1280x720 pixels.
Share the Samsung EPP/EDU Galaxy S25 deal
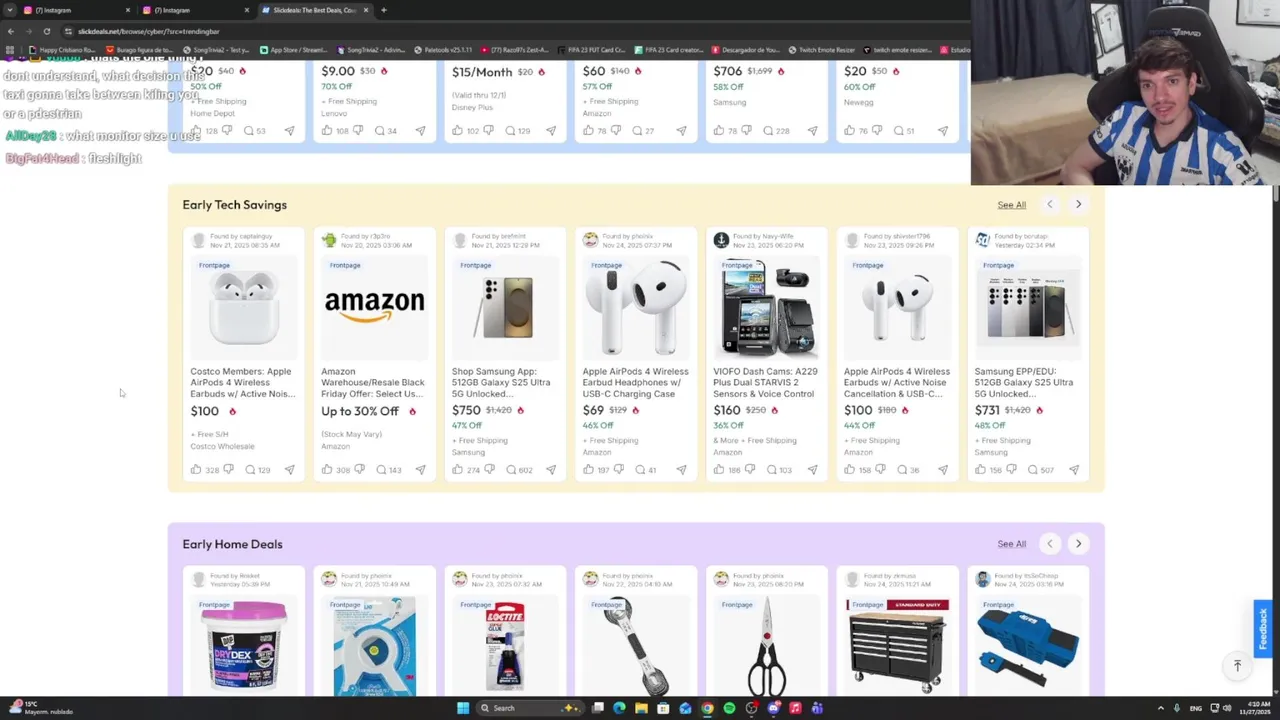point(1074,469)
